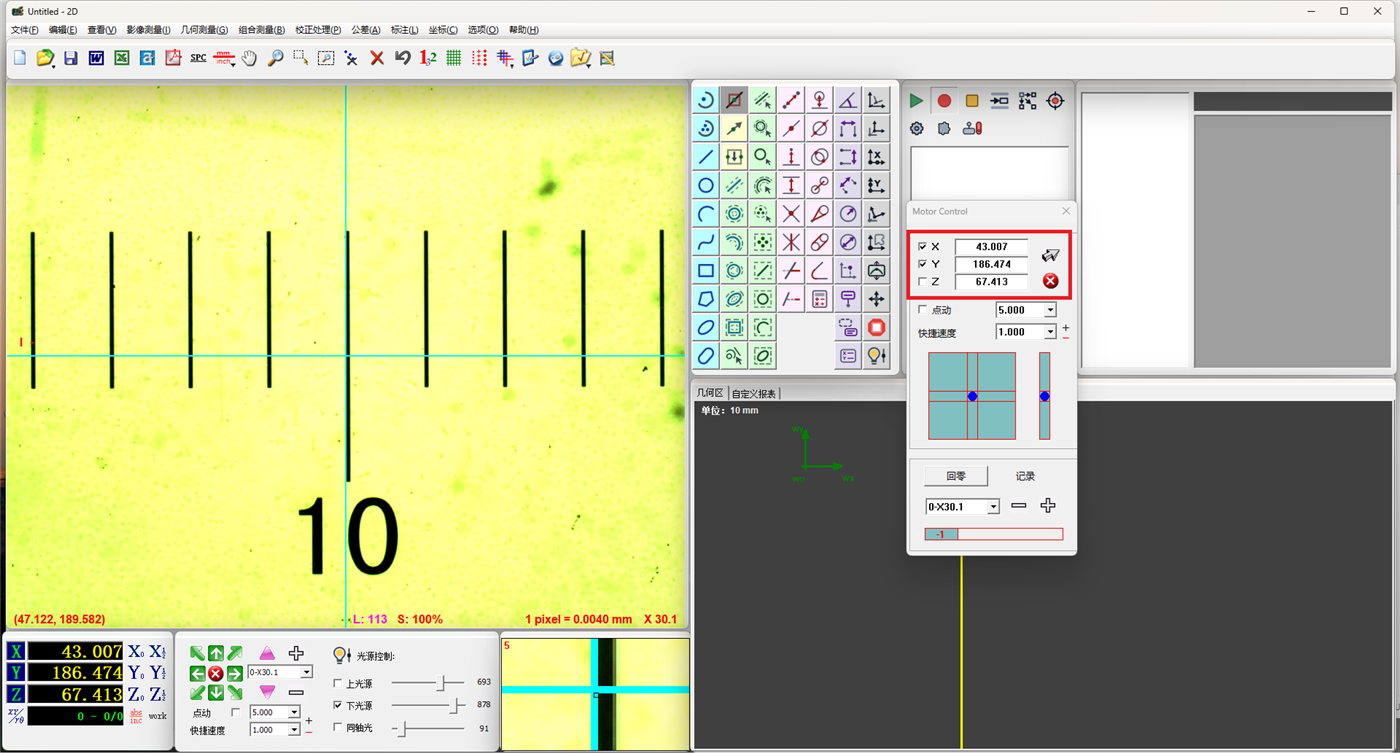This screenshot has height=753, width=1400.
Task: Click the light bulb icon in tool palette
Action: 877,356
